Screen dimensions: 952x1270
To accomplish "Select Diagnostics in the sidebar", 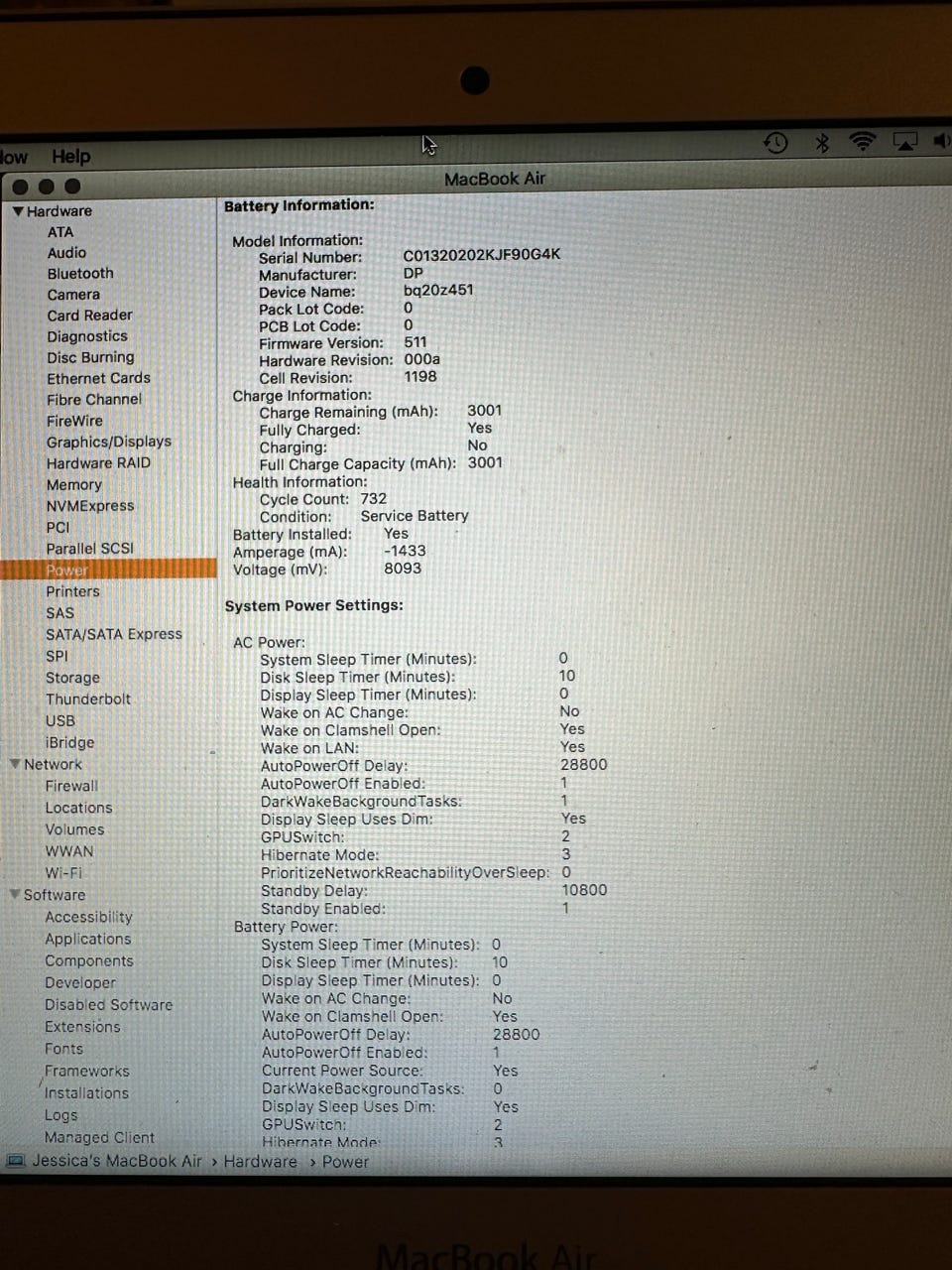I will [x=87, y=336].
